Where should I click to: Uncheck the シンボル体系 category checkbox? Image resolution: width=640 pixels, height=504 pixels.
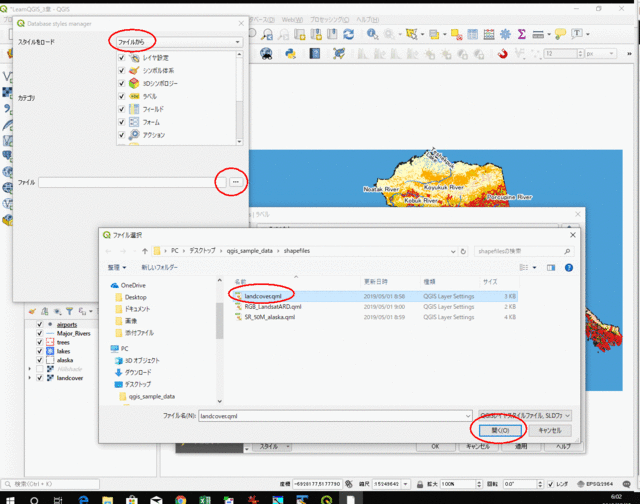coord(122,70)
